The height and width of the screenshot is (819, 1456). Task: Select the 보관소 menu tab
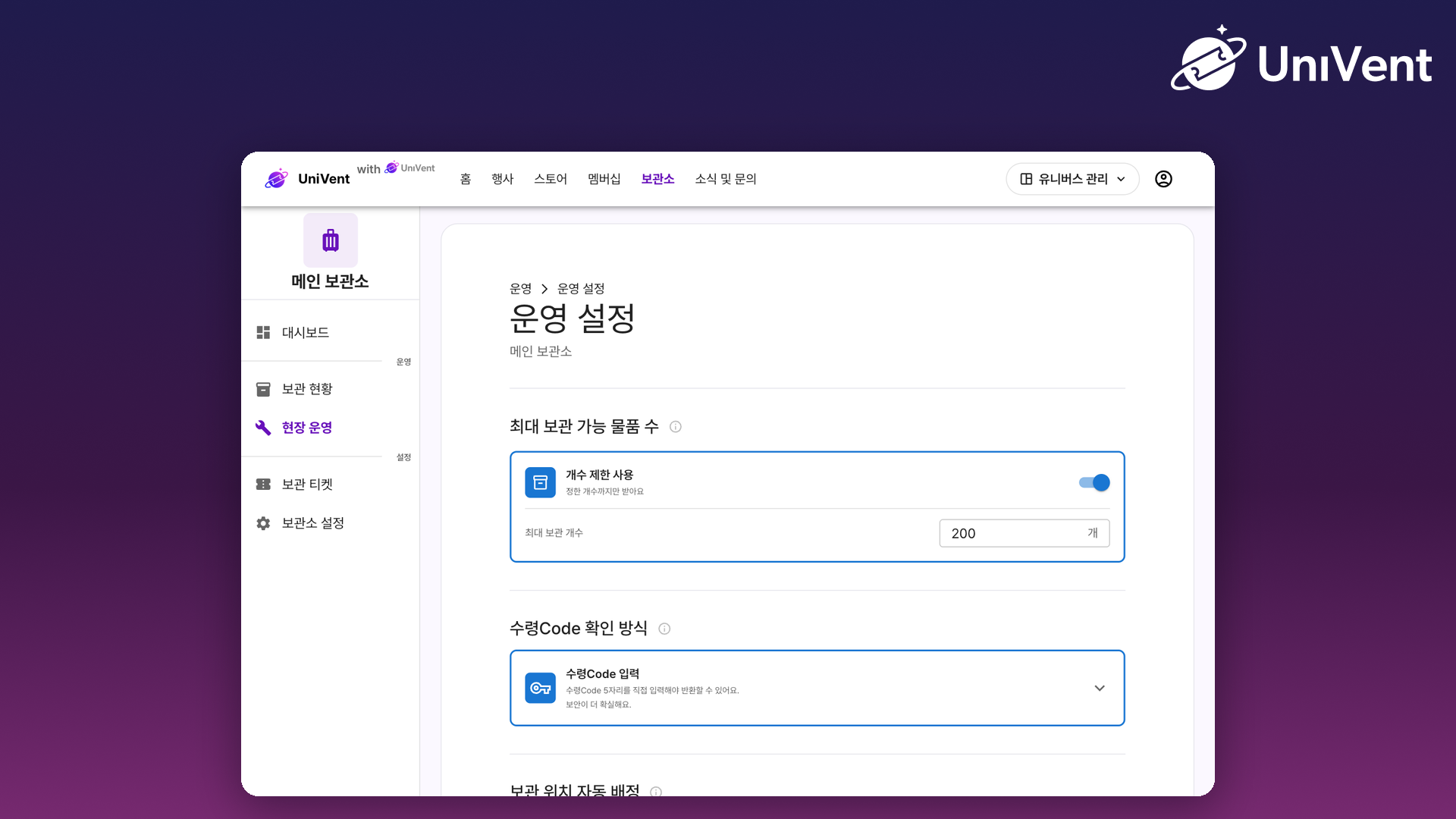tap(657, 179)
